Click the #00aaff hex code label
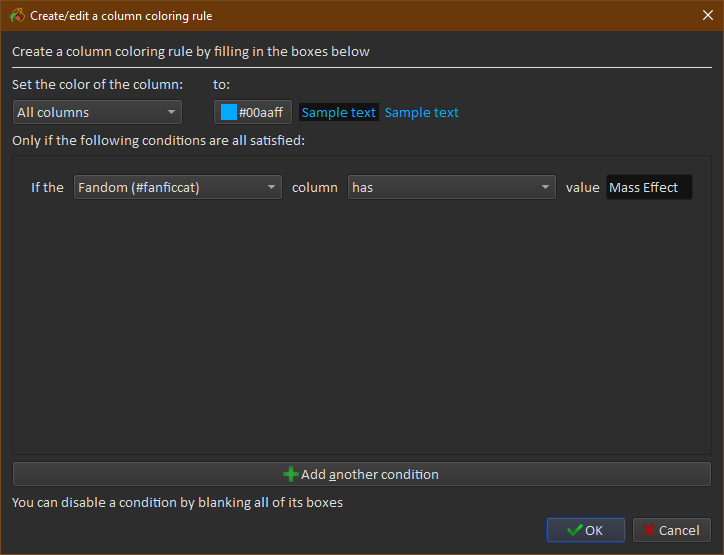724x555 pixels. point(261,112)
